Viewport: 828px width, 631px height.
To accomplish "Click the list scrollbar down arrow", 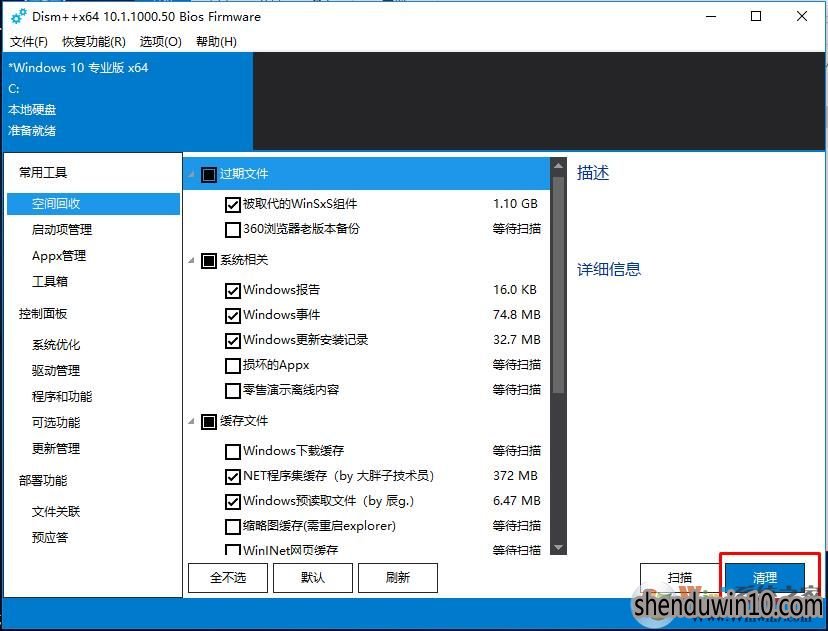I will click(558, 548).
